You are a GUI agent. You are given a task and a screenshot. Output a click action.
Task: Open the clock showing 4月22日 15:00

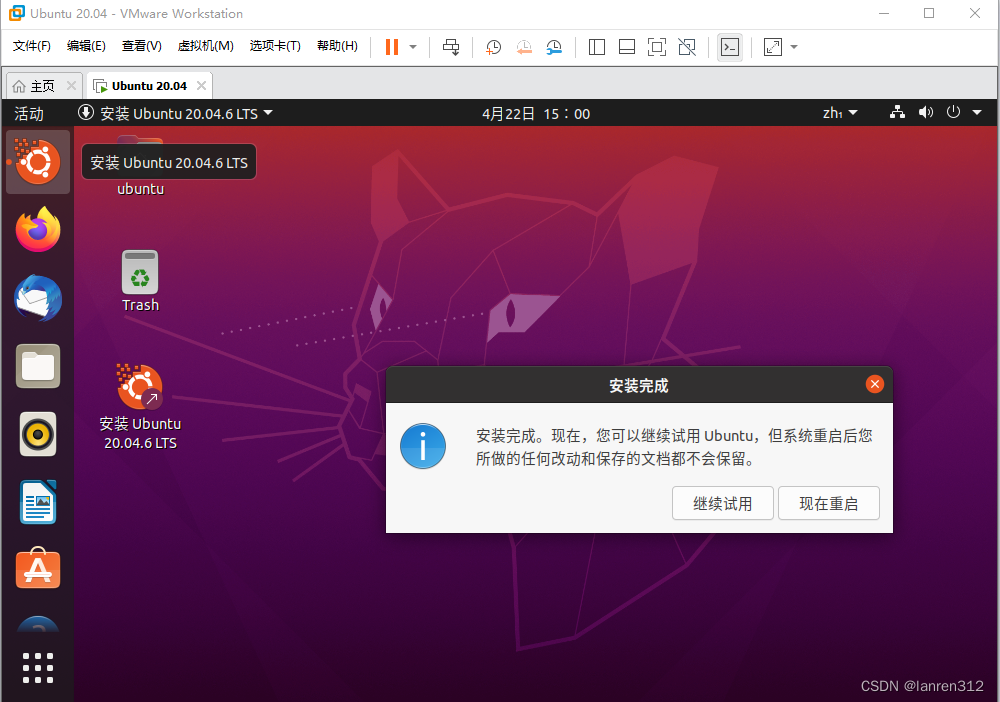point(536,113)
